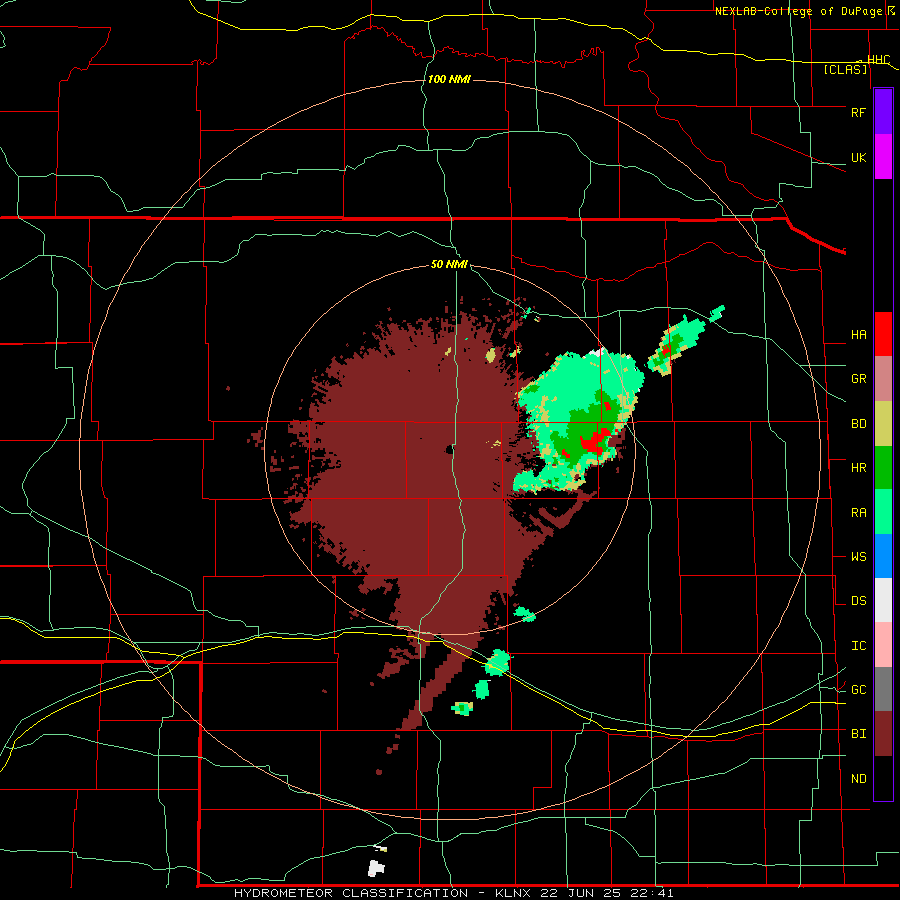Click the [CLAS] units label
Screen dimensions: 900x900
845,69
